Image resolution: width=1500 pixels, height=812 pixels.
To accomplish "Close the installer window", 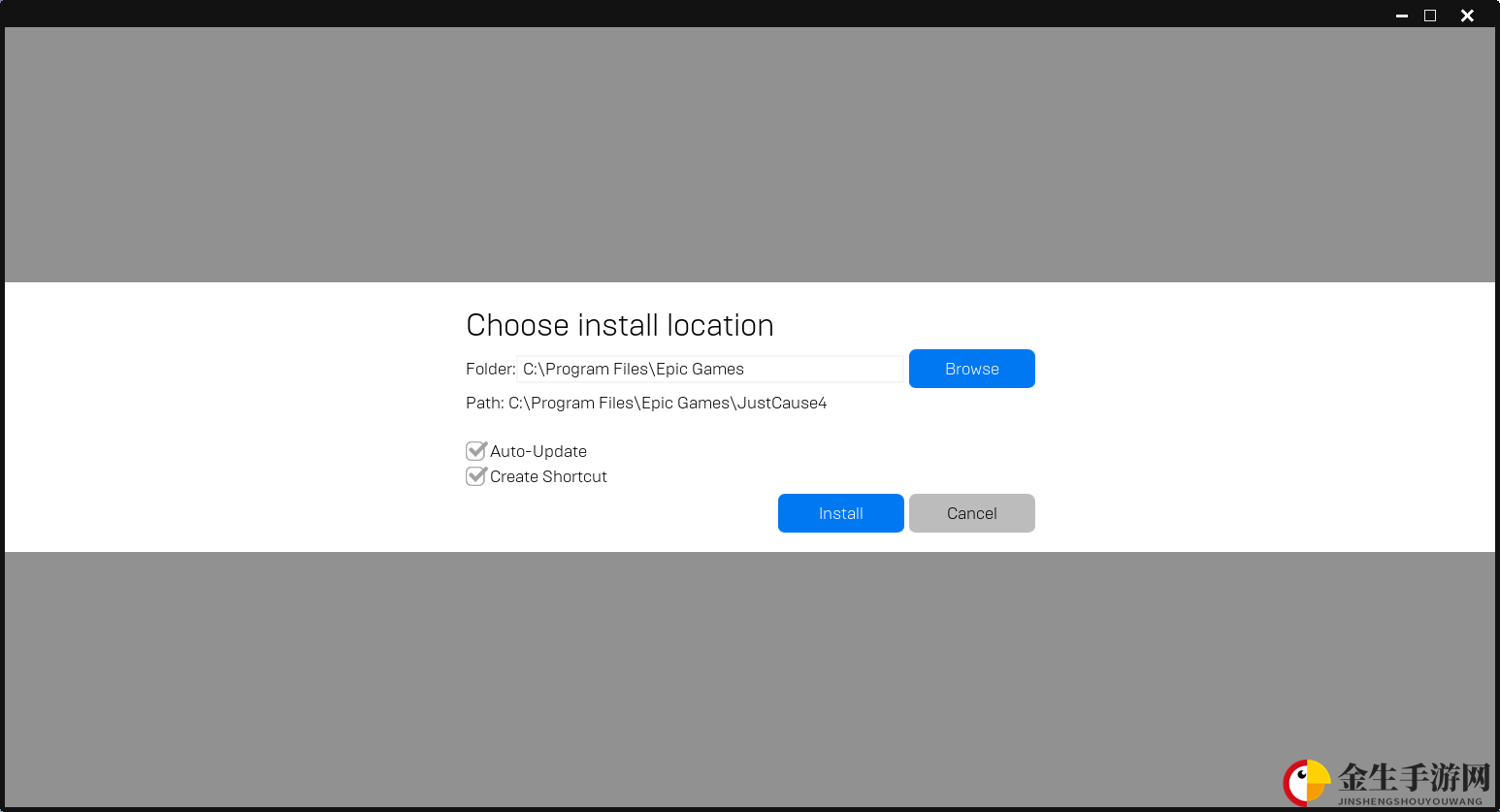I will (x=1467, y=16).
